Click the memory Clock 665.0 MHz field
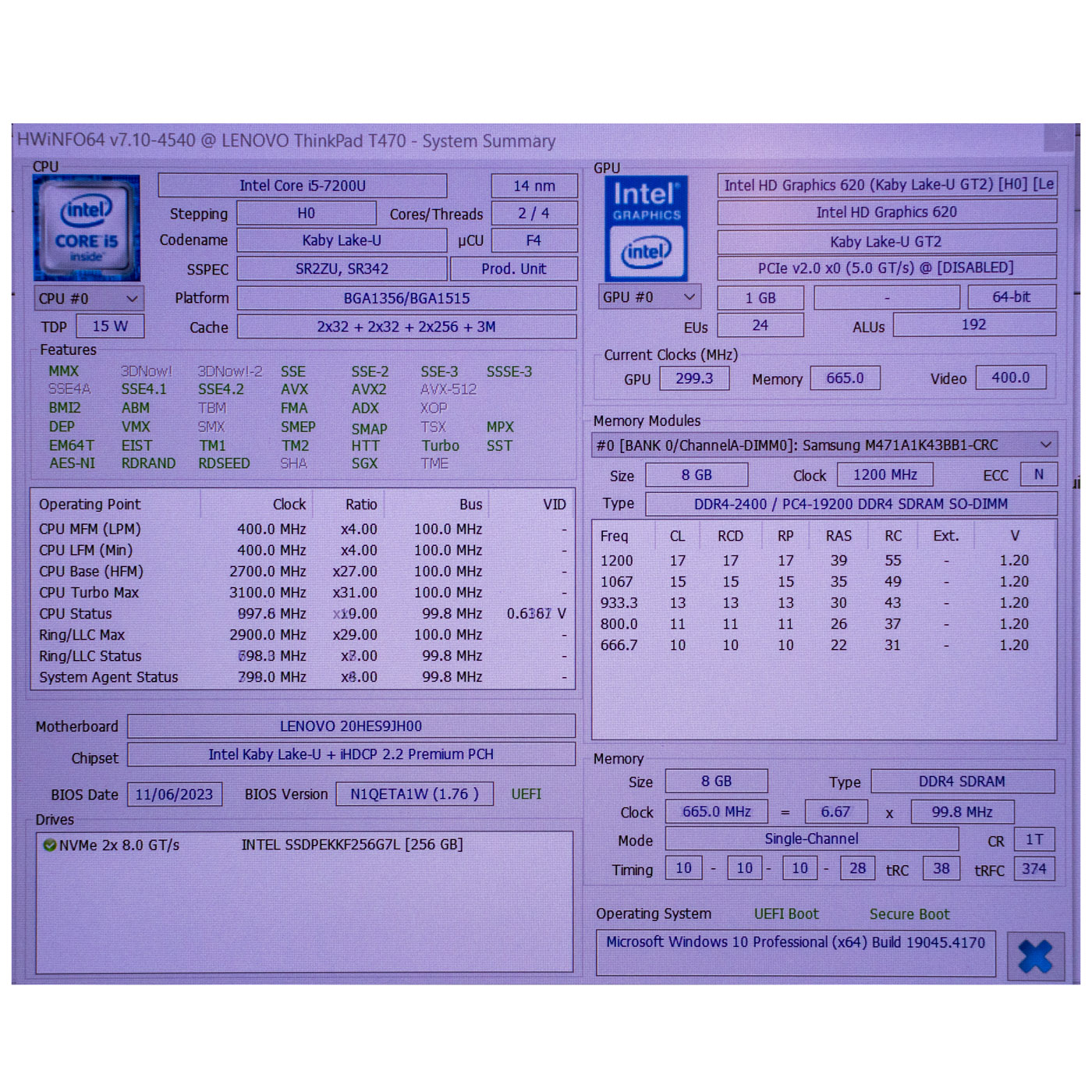1092x1092 pixels. coord(716,812)
